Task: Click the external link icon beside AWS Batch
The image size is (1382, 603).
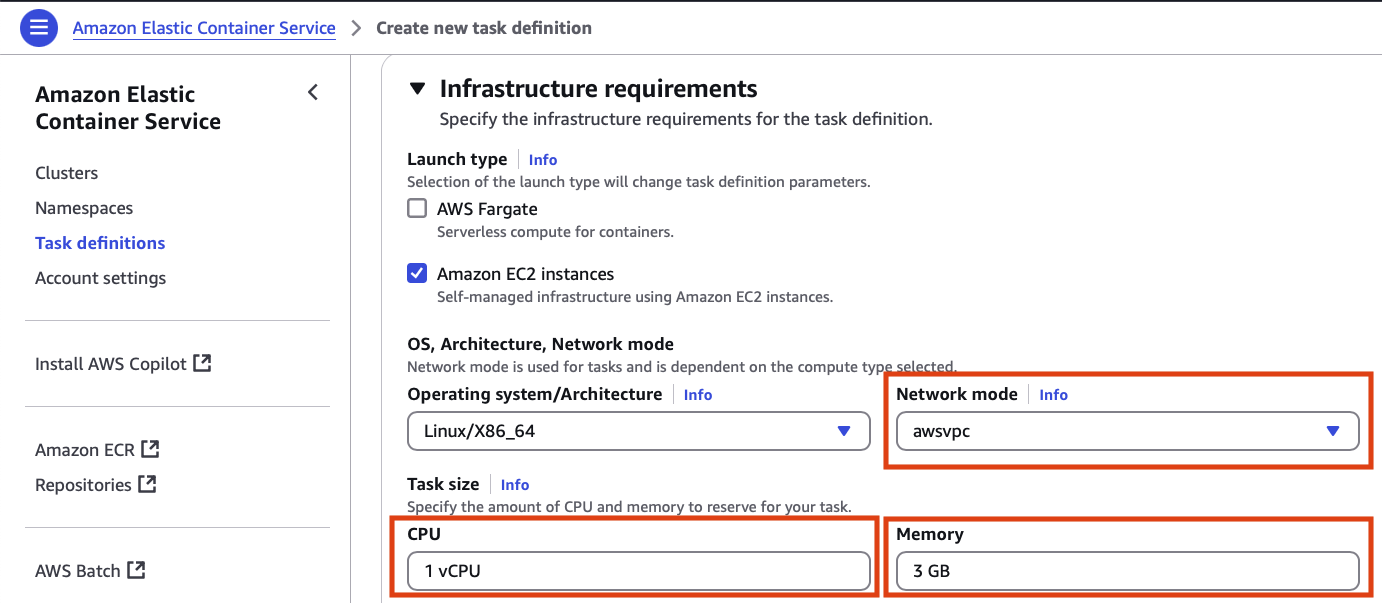Action: pyautogui.click(x=136, y=570)
